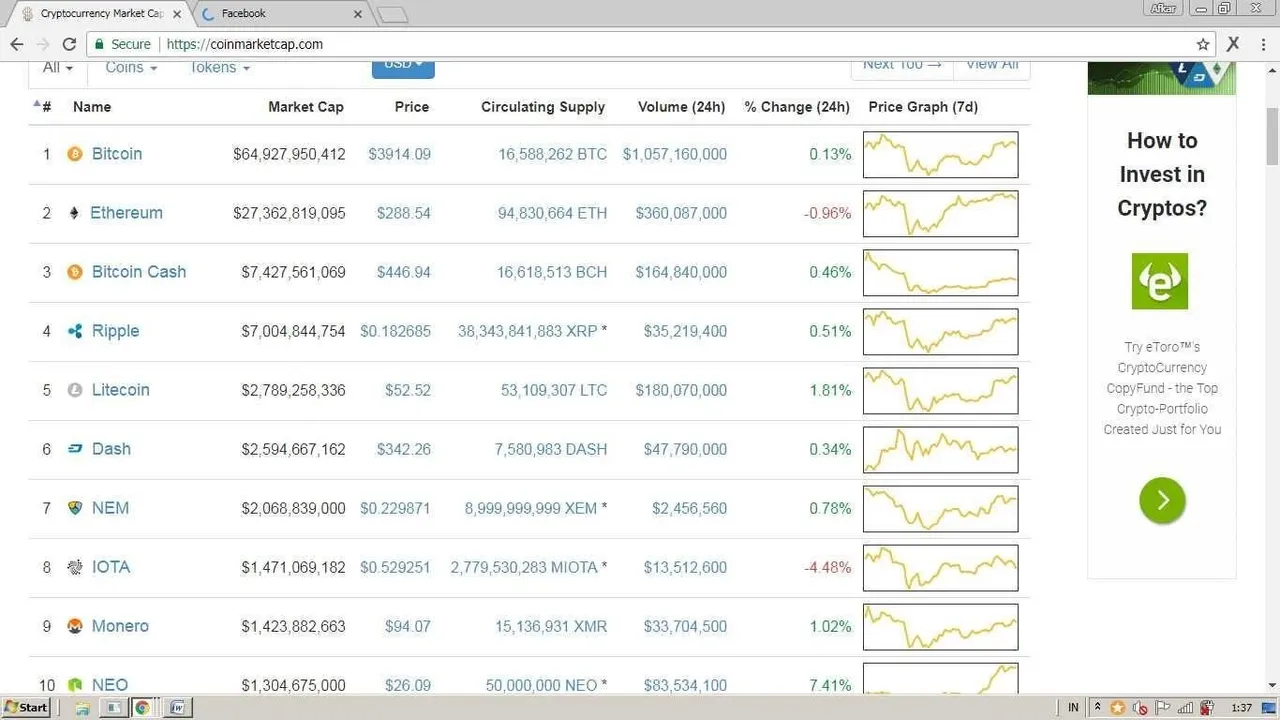The width and height of the screenshot is (1280, 720).
Task: Open the Chrome three-dot menu
Action: pyautogui.click(x=1263, y=44)
